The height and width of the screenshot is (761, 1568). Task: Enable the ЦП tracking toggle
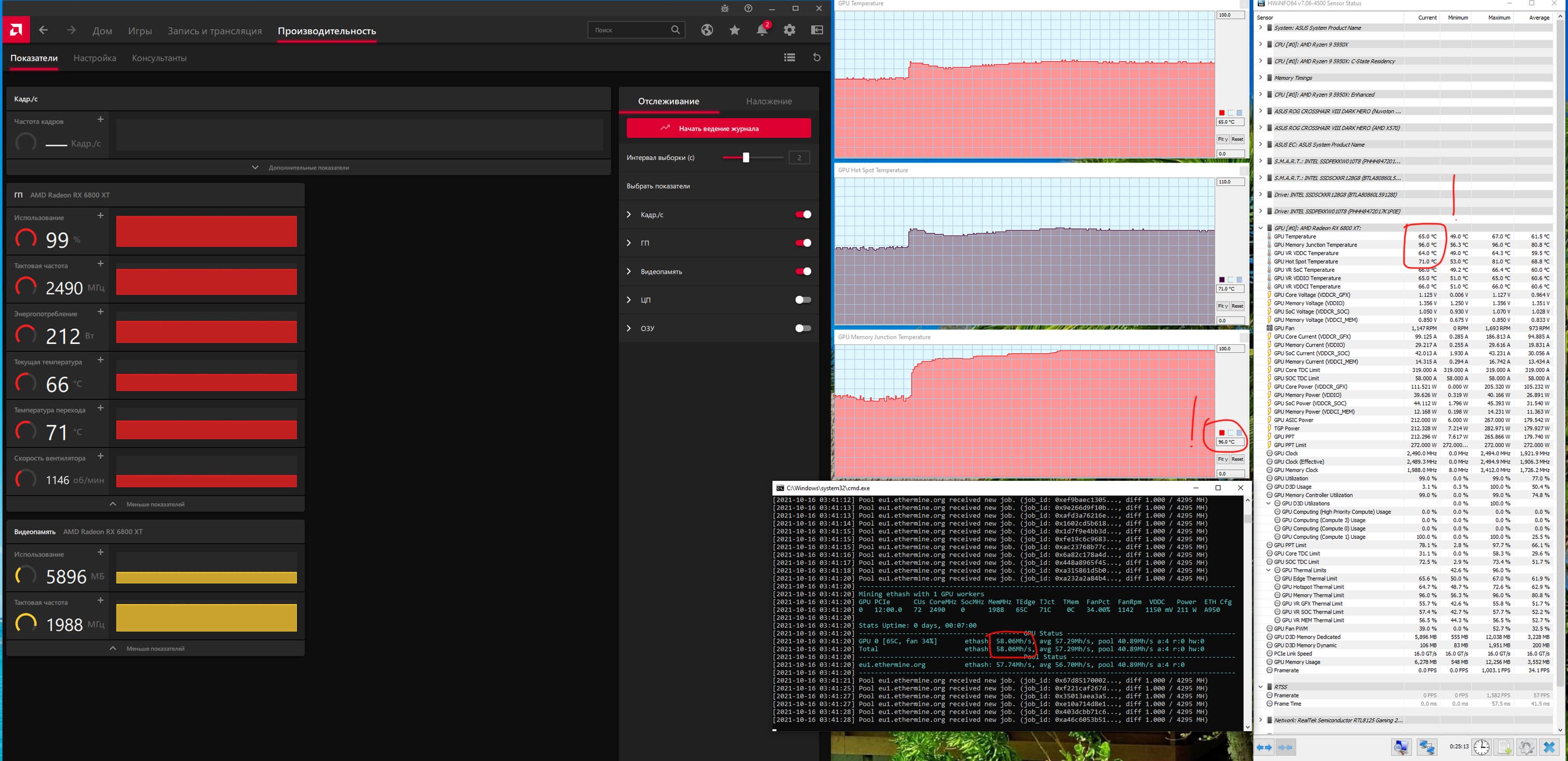[x=803, y=299]
